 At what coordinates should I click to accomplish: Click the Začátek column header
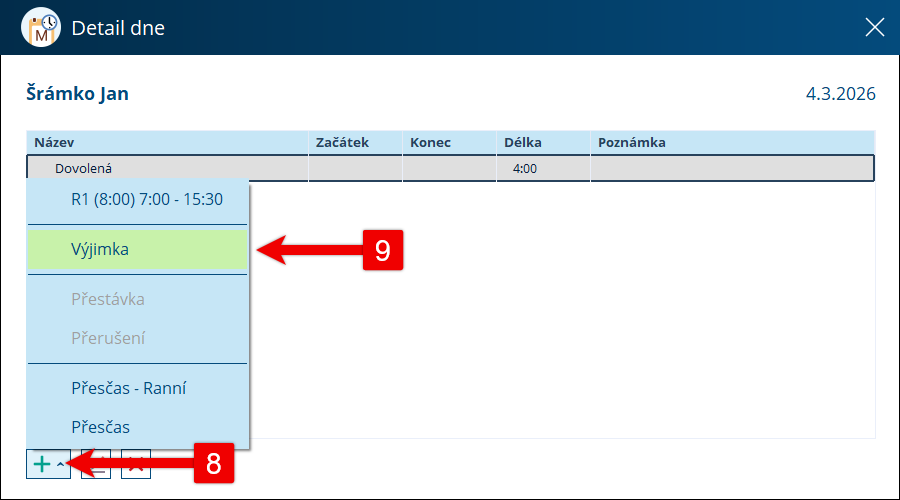coord(355,142)
